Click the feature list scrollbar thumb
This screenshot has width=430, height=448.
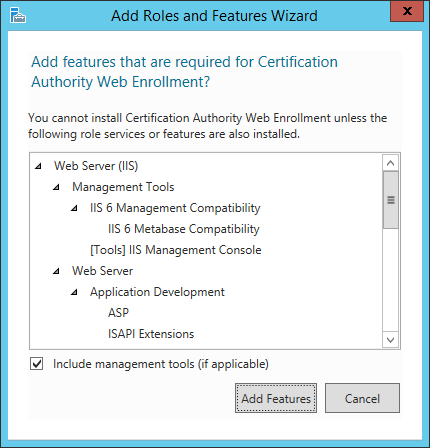click(x=391, y=200)
